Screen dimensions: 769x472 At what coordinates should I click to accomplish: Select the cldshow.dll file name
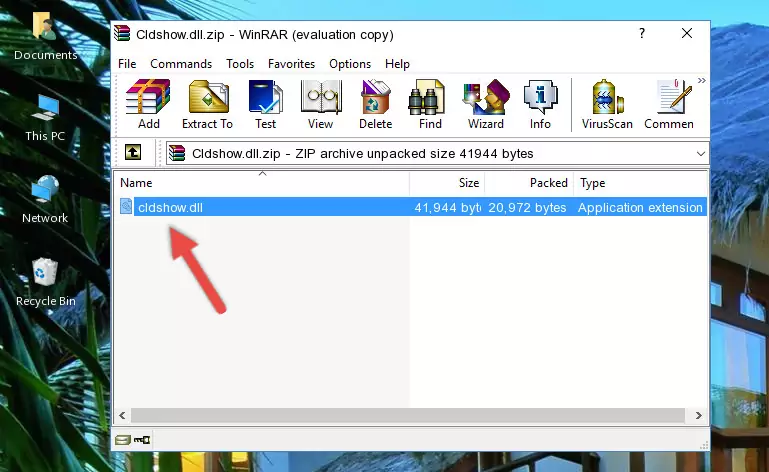(x=170, y=208)
